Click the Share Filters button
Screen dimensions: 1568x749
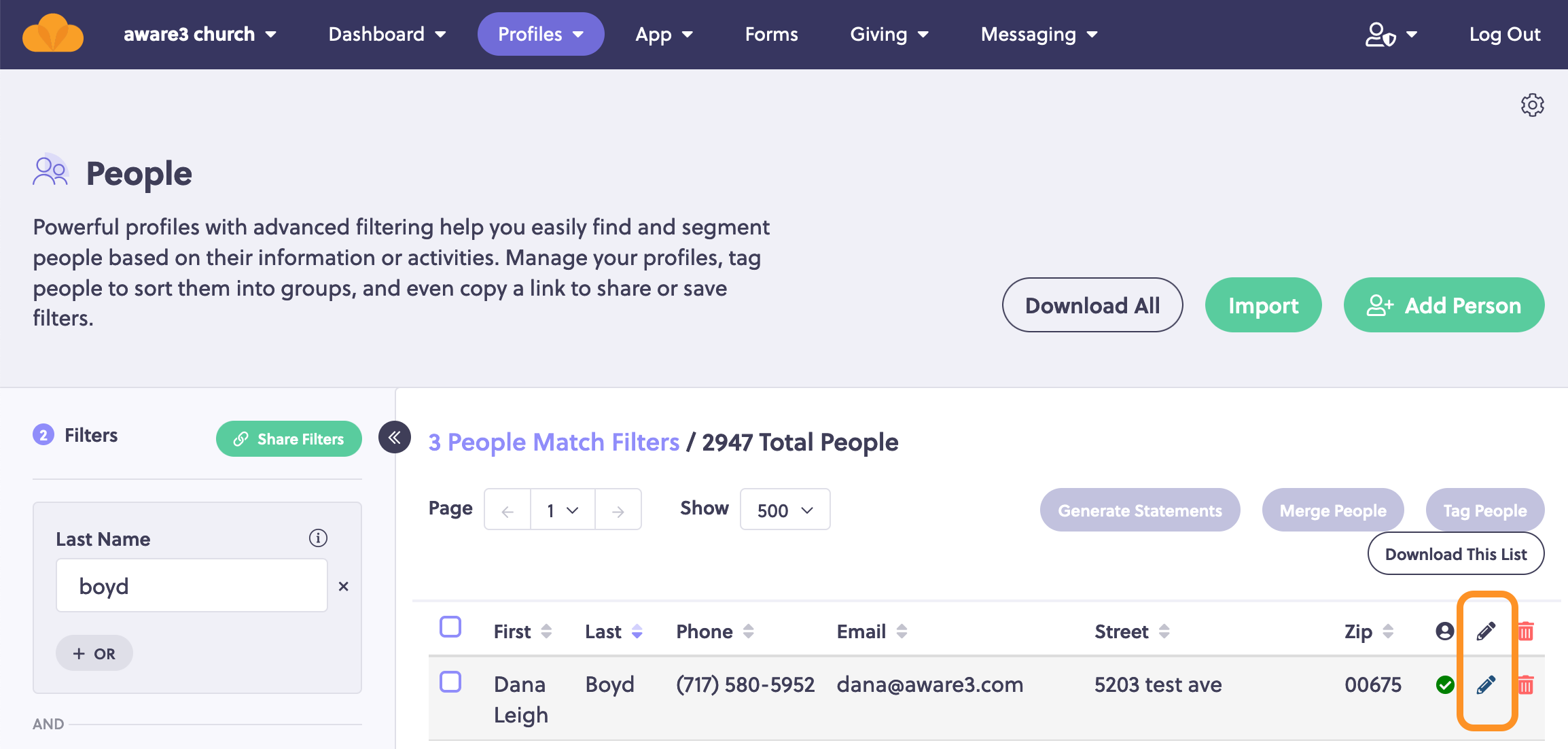coord(289,439)
